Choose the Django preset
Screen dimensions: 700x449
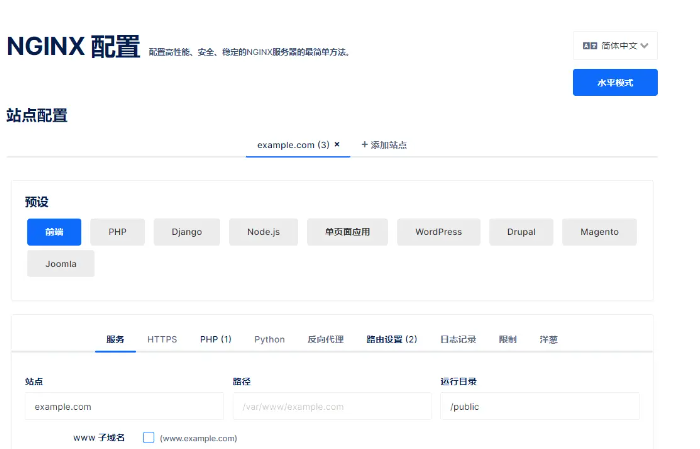tap(187, 232)
